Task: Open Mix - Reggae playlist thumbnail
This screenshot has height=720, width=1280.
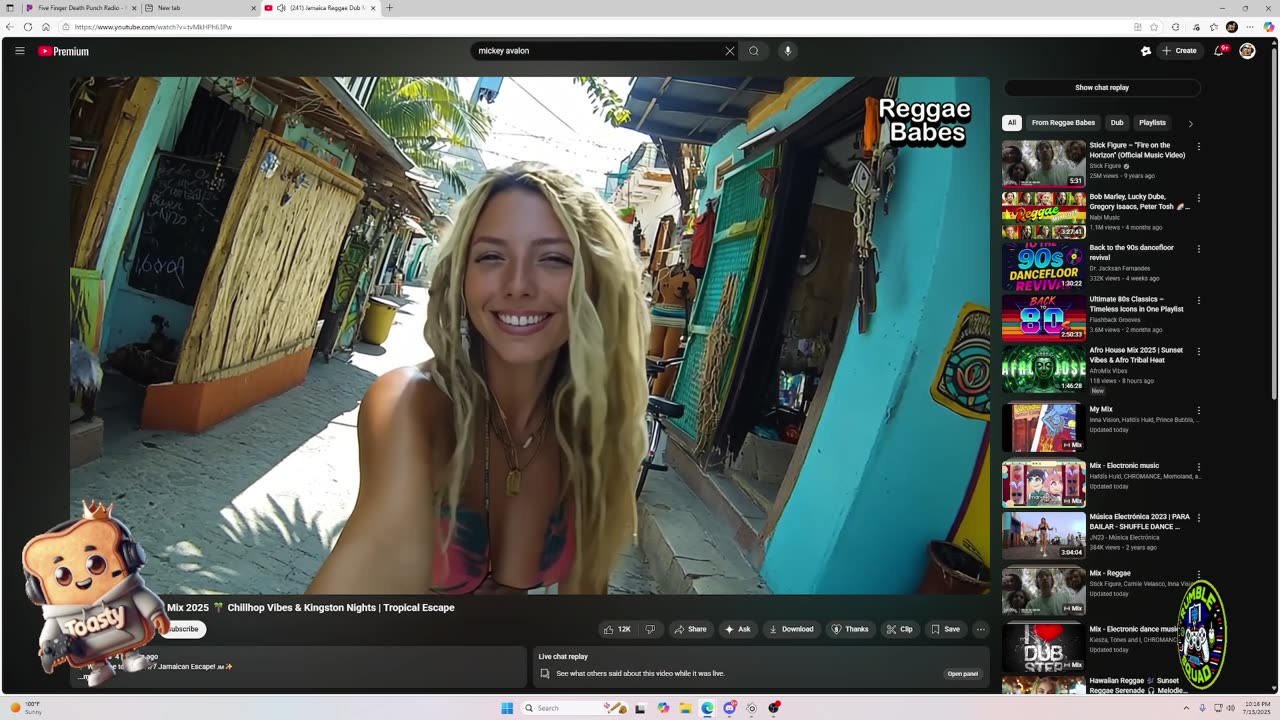Action: coord(1044,591)
